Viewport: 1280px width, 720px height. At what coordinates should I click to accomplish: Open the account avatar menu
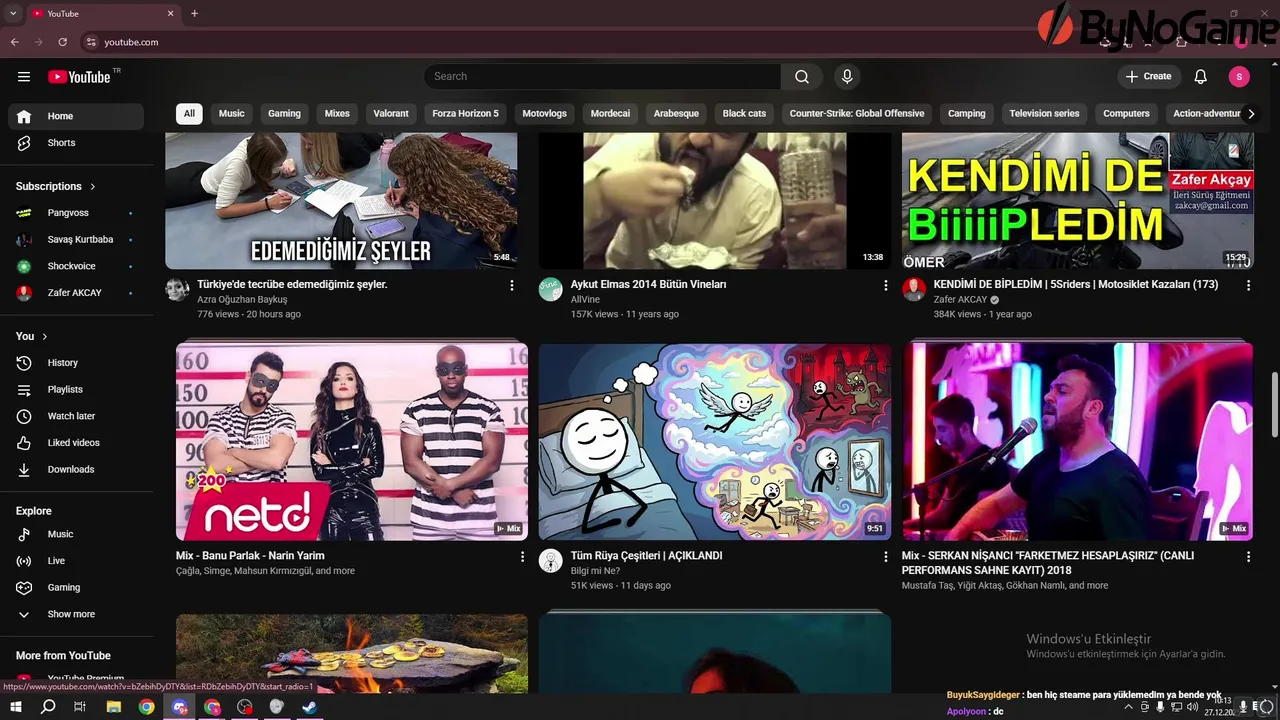[x=1239, y=77]
